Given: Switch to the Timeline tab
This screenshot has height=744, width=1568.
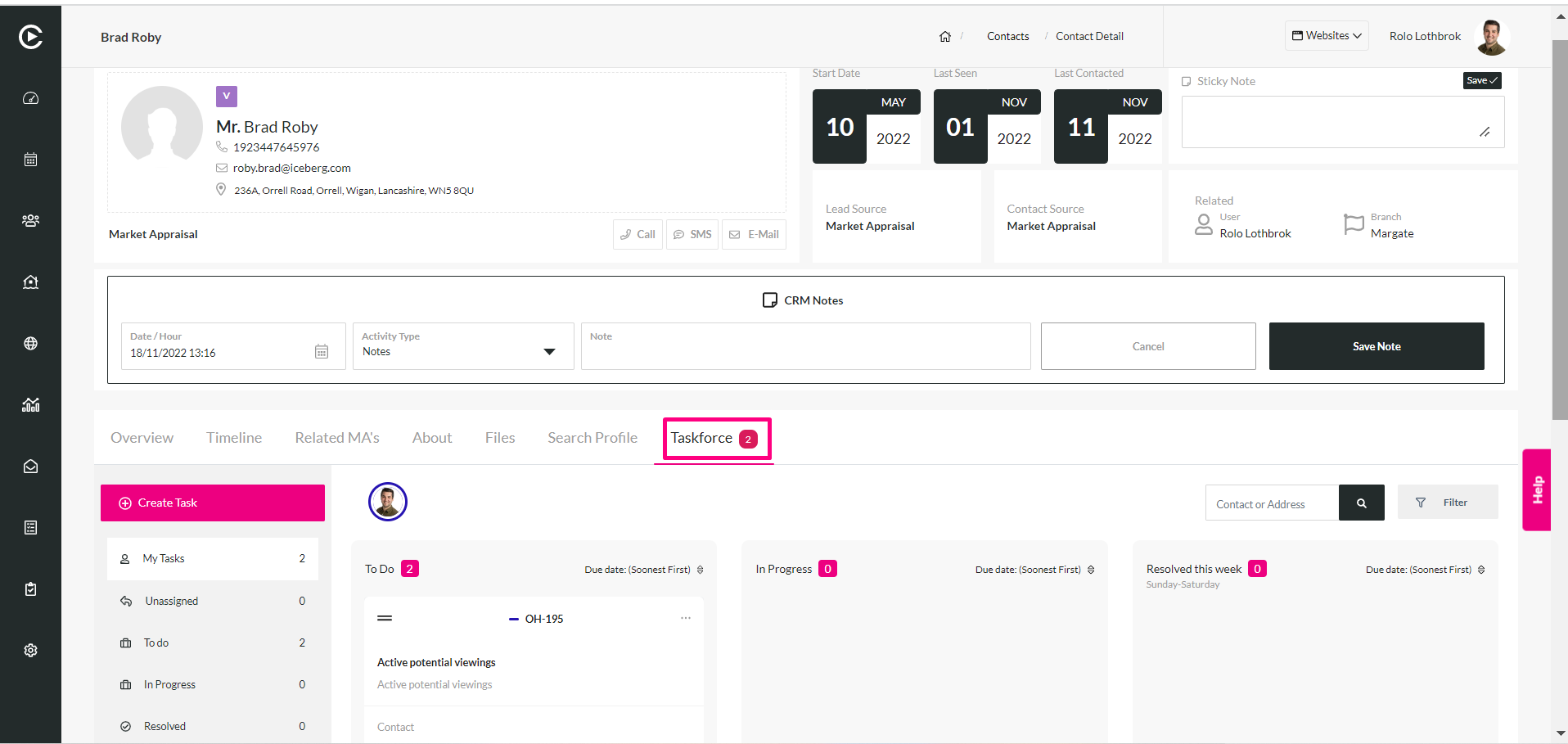Looking at the screenshot, I should point(234,438).
